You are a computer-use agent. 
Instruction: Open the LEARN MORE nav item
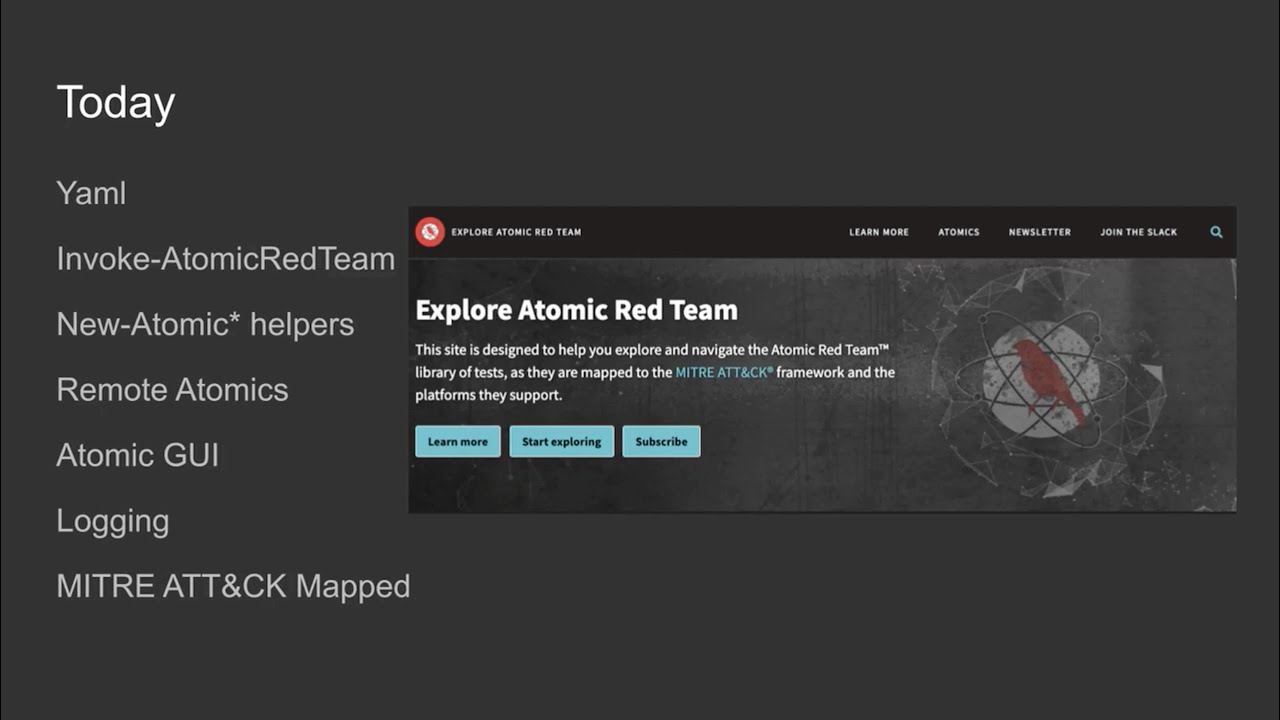point(879,232)
